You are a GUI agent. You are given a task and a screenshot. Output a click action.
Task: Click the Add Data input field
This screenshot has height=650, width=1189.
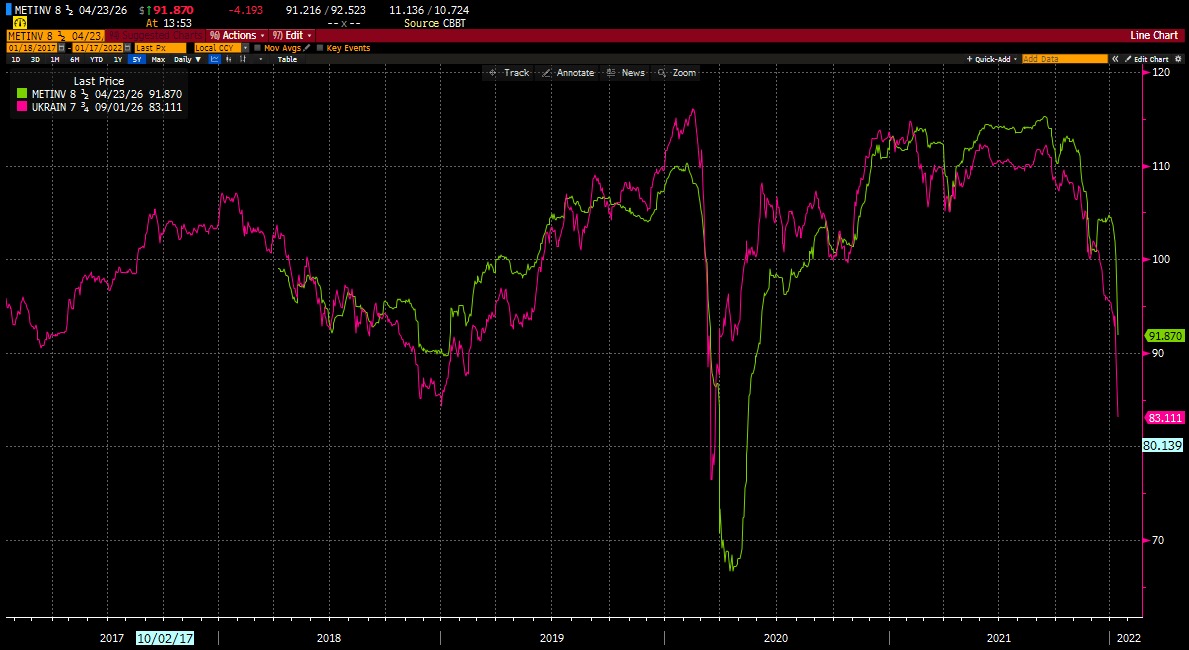1065,59
